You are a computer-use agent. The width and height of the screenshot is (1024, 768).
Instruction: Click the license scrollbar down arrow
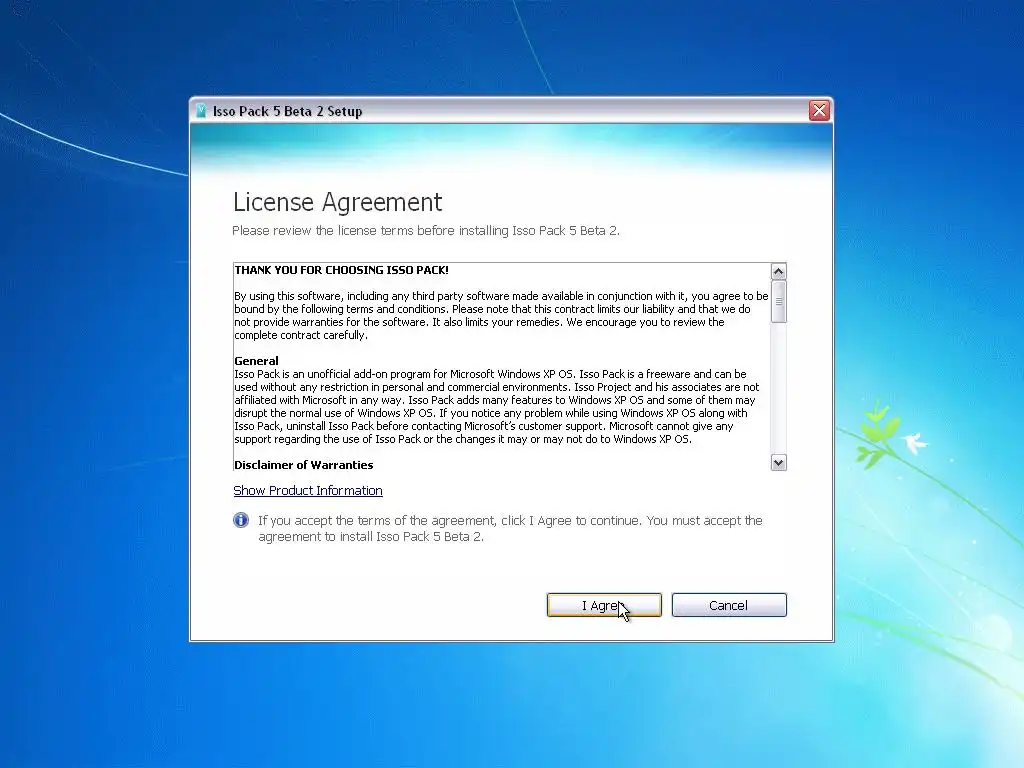(x=778, y=462)
